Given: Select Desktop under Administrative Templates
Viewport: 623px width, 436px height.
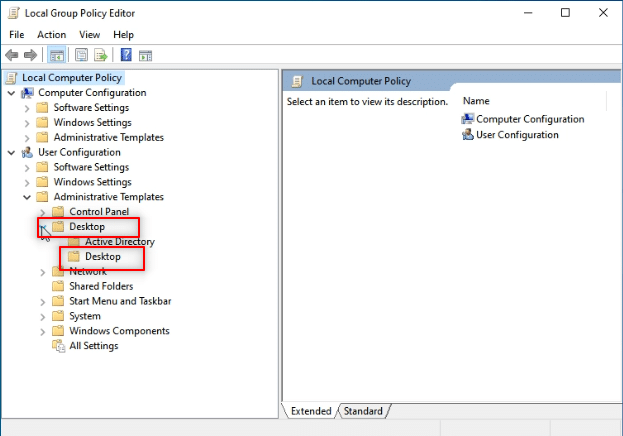Looking at the screenshot, I should [x=87, y=227].
